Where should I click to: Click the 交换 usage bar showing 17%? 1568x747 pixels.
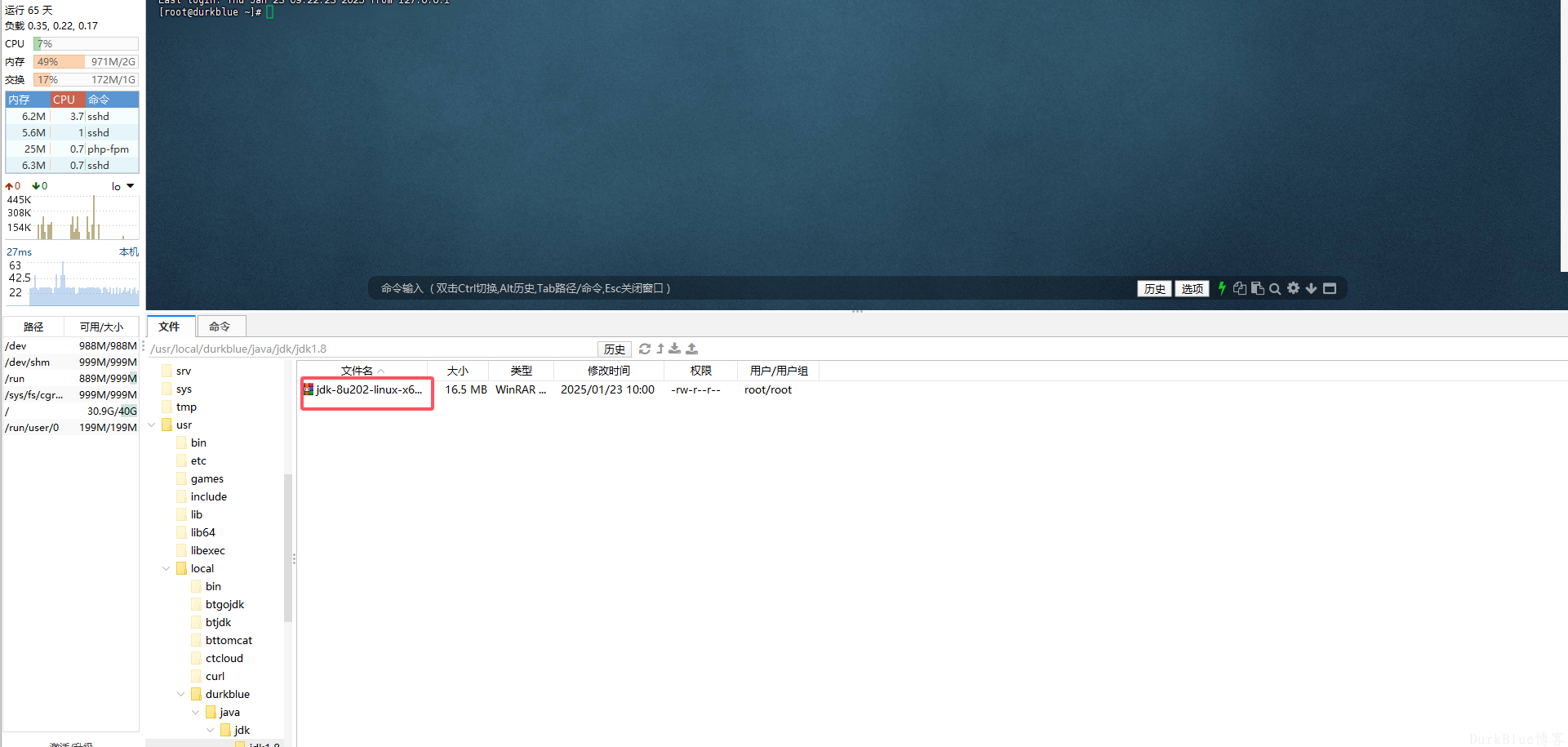coord(86,79)
